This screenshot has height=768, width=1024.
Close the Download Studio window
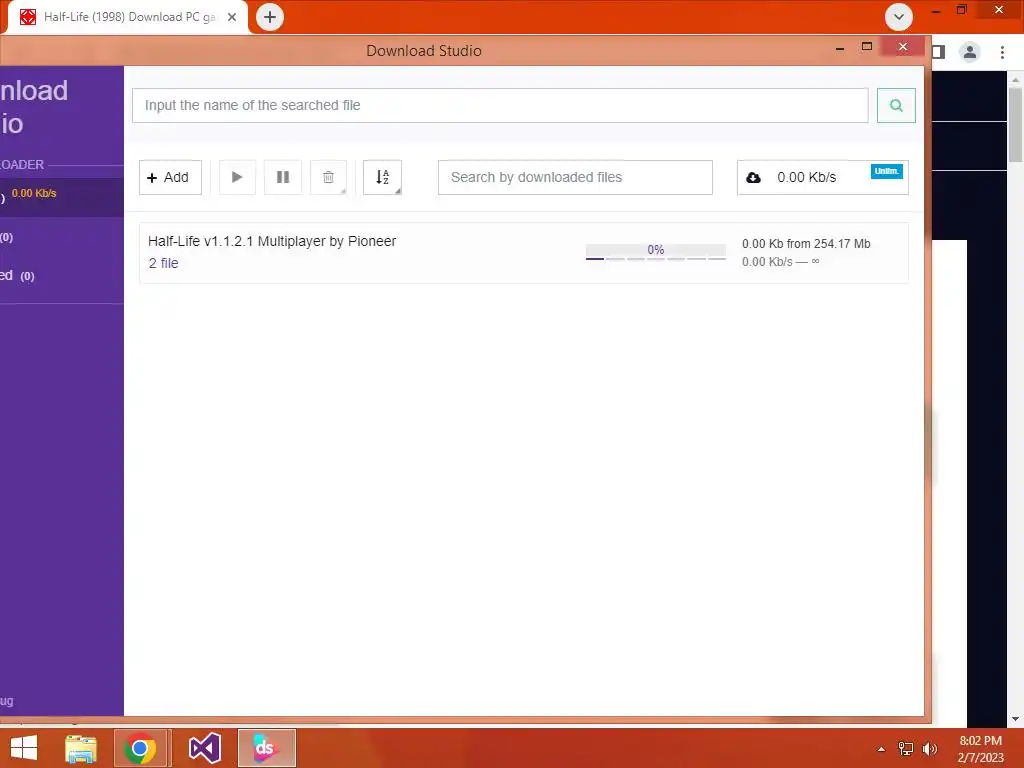tap(903, 46)
